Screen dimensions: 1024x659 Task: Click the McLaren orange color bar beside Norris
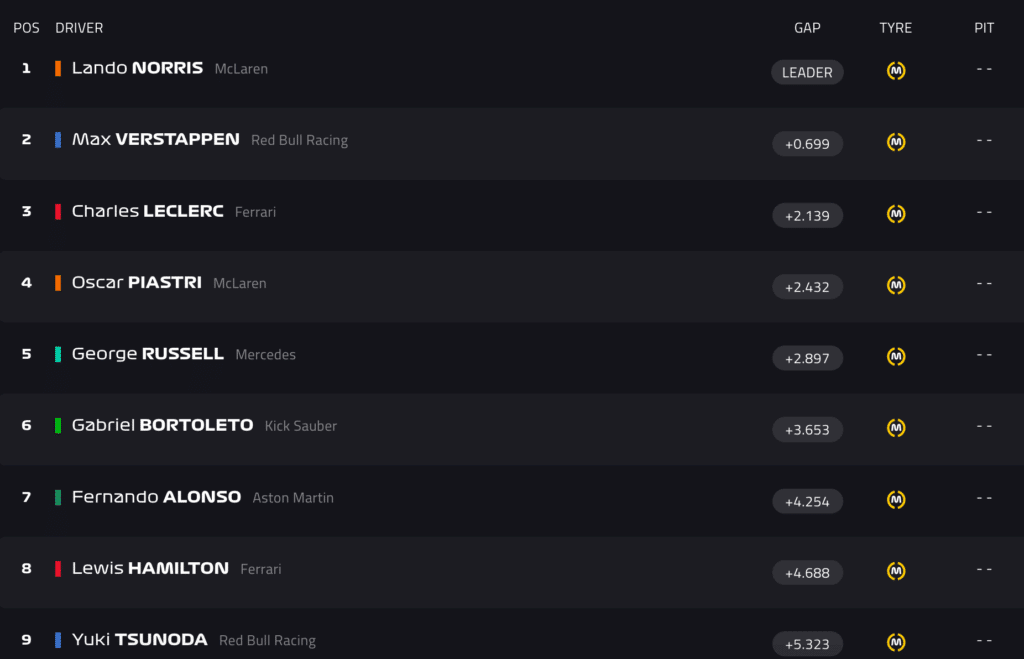tap(58, 68)
